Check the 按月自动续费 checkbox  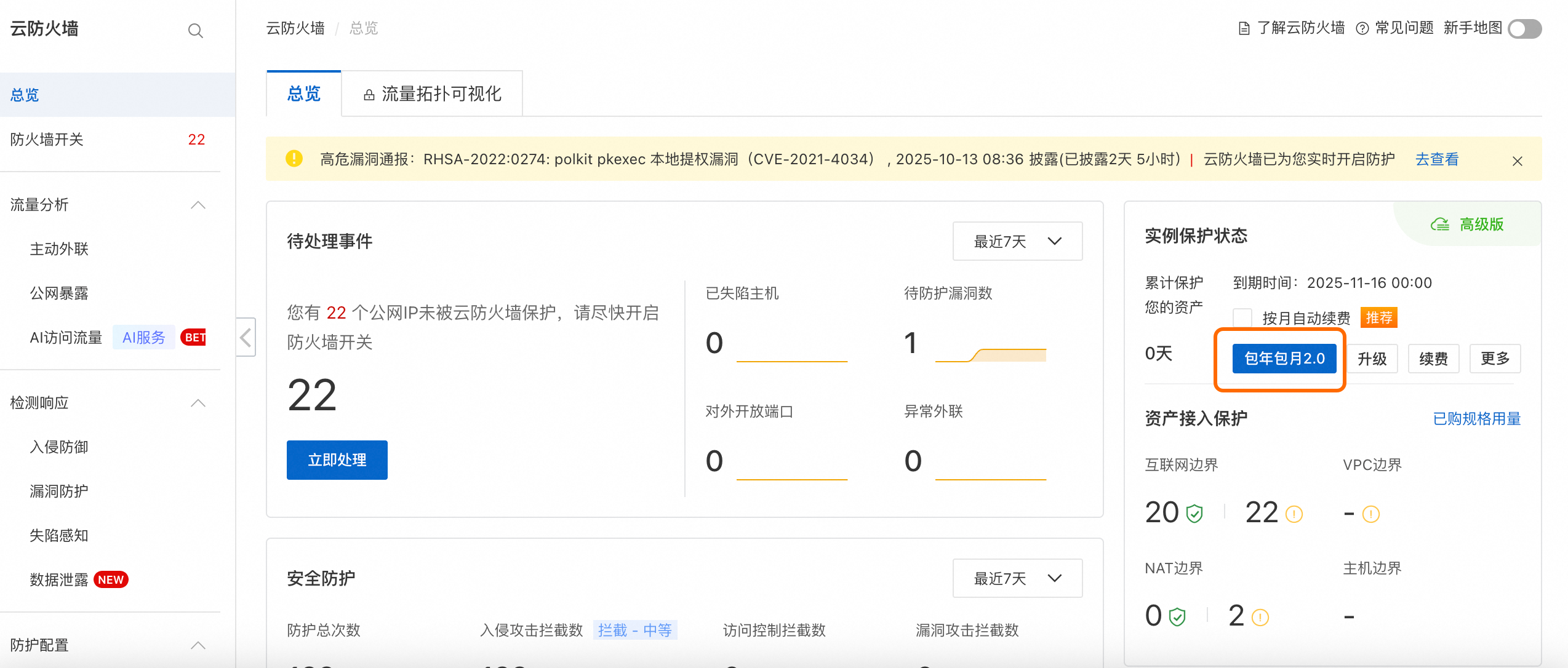pos(1242,317)
